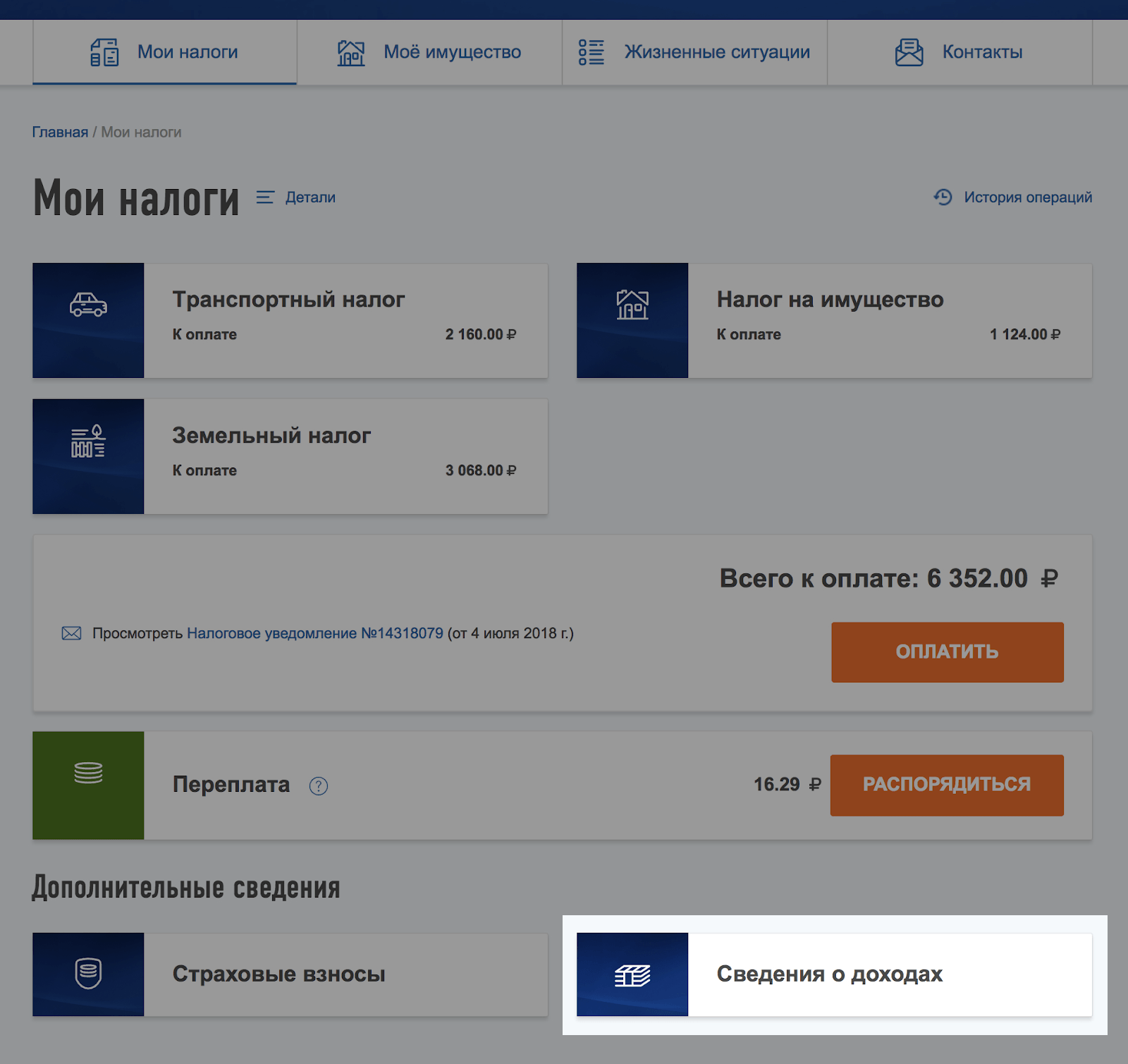Click the money stack icon for Сведения о доходах

pos(632,974)
